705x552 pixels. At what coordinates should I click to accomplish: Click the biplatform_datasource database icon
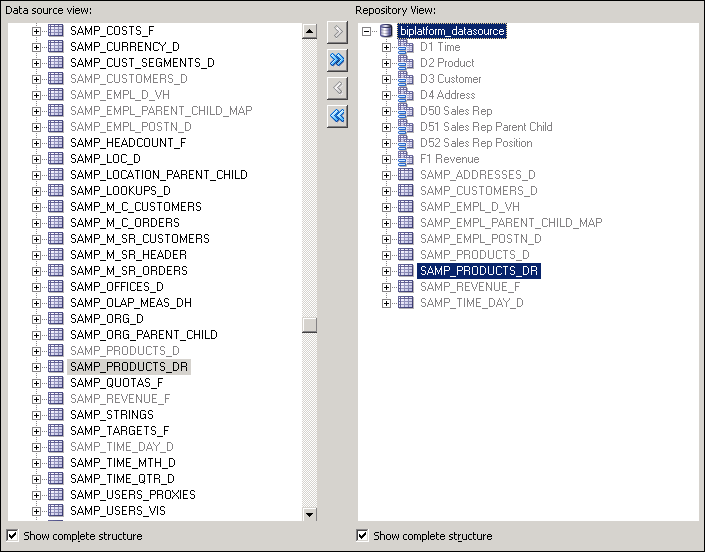tap(386, 31)
